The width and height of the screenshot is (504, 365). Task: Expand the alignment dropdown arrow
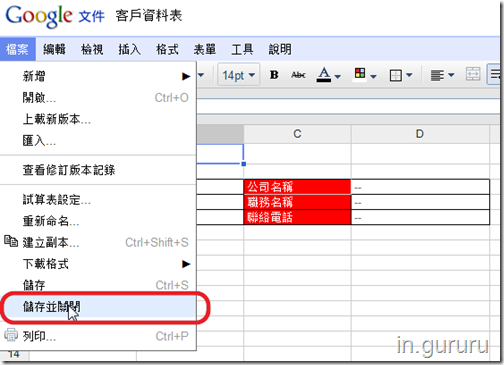451,75
